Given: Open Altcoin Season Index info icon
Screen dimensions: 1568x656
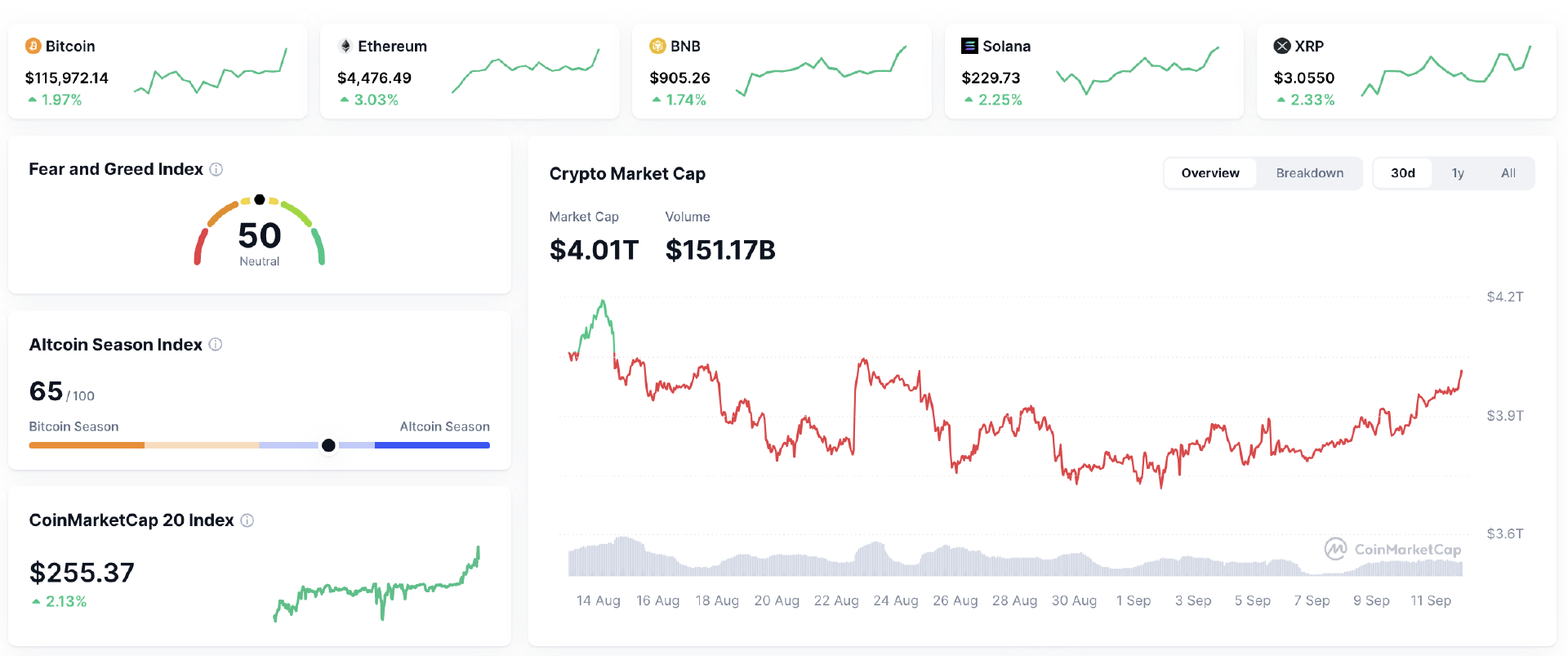Looking at the screenshot, I should click(216, 344).
